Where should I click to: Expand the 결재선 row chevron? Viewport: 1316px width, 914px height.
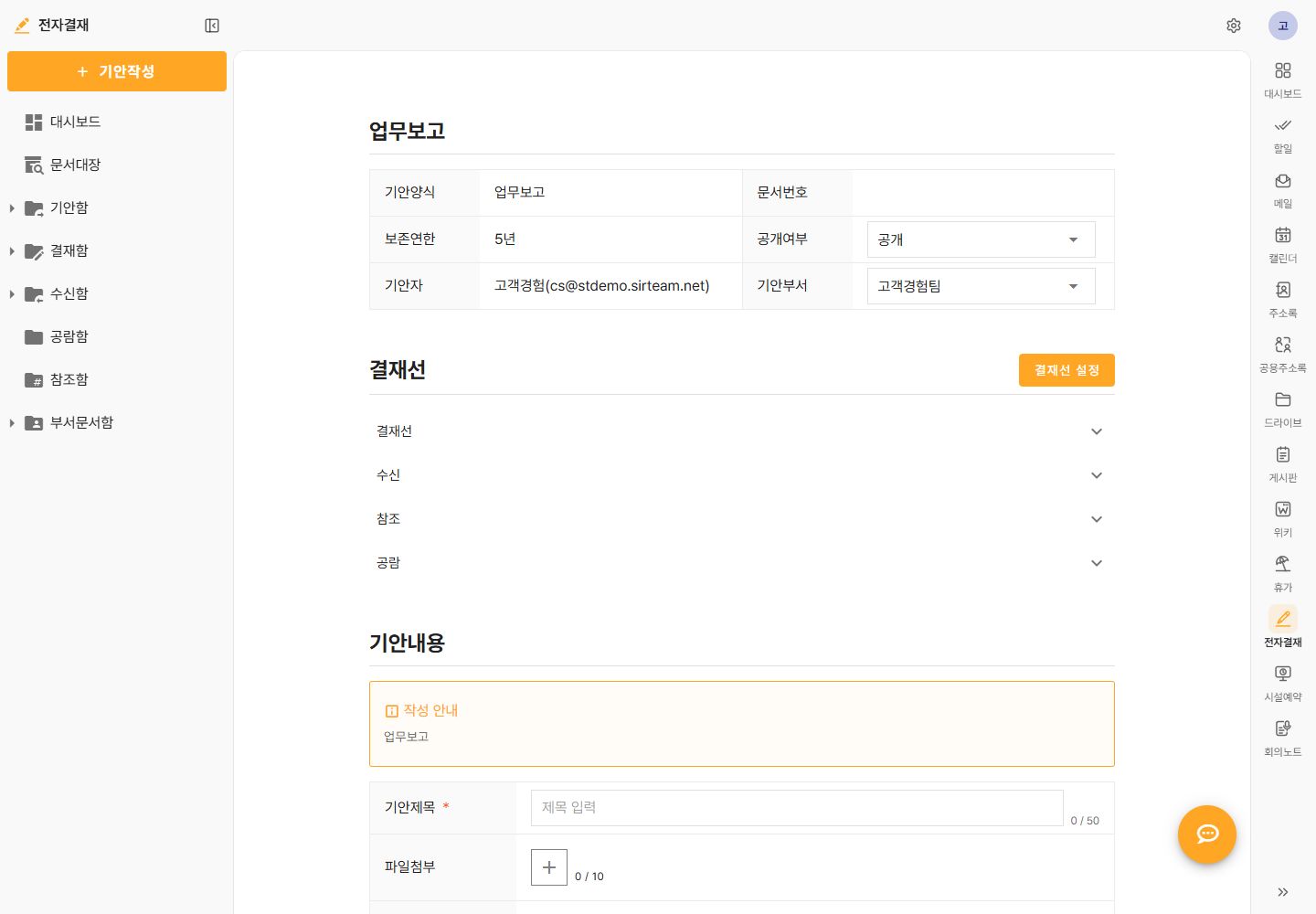[x=1097, y=431]
